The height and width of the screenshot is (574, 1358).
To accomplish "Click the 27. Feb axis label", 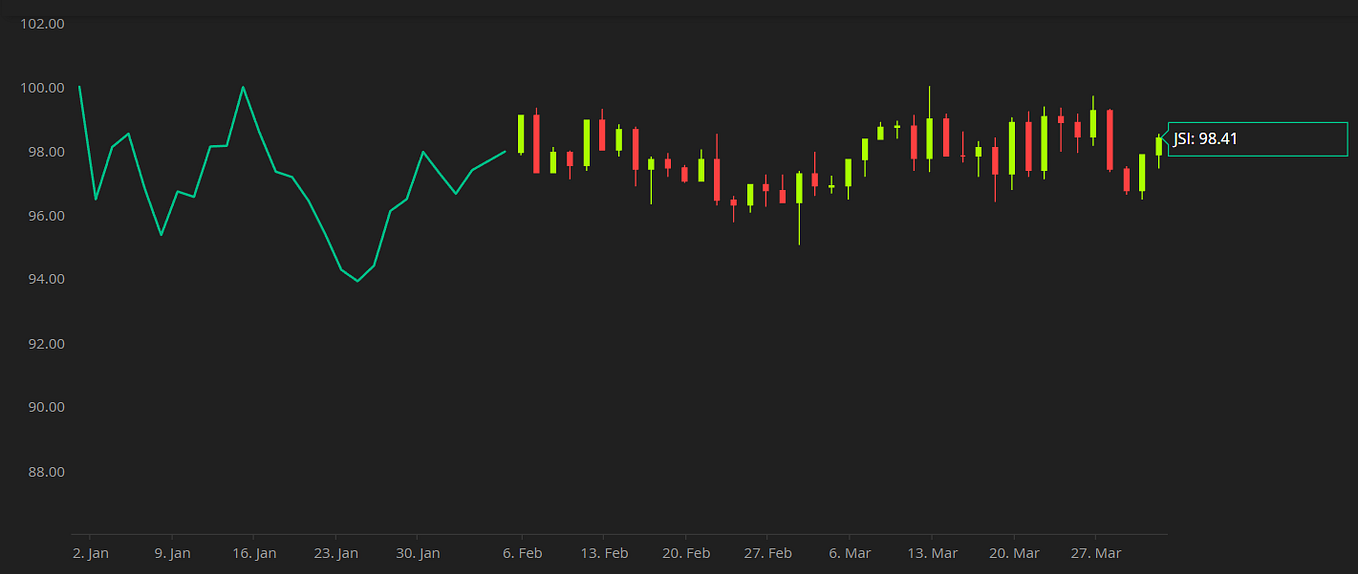I will (768, 553).
